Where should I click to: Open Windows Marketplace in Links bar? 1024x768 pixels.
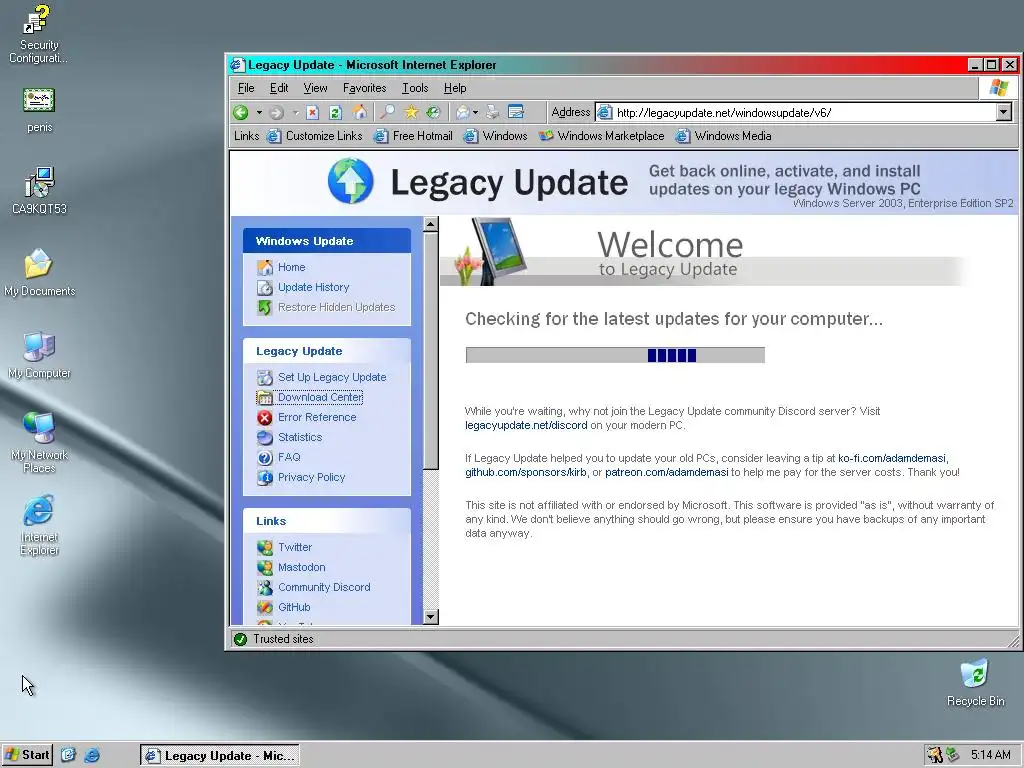[x=601, y=136]
